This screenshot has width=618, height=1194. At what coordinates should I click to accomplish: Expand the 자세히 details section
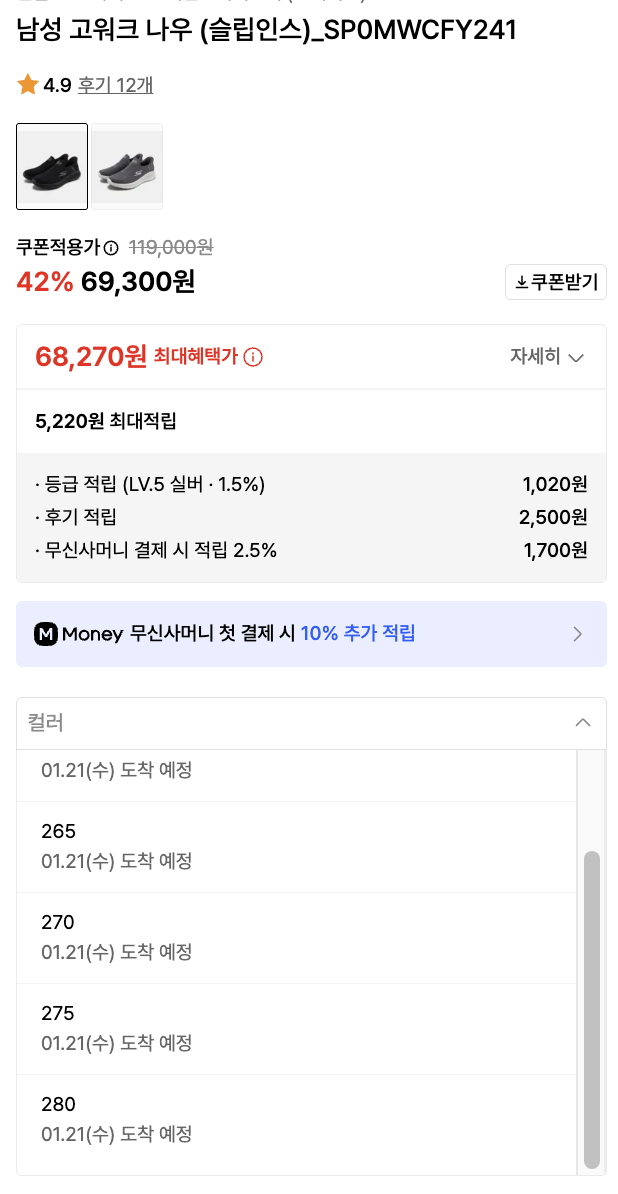click(x=546, y=357)
